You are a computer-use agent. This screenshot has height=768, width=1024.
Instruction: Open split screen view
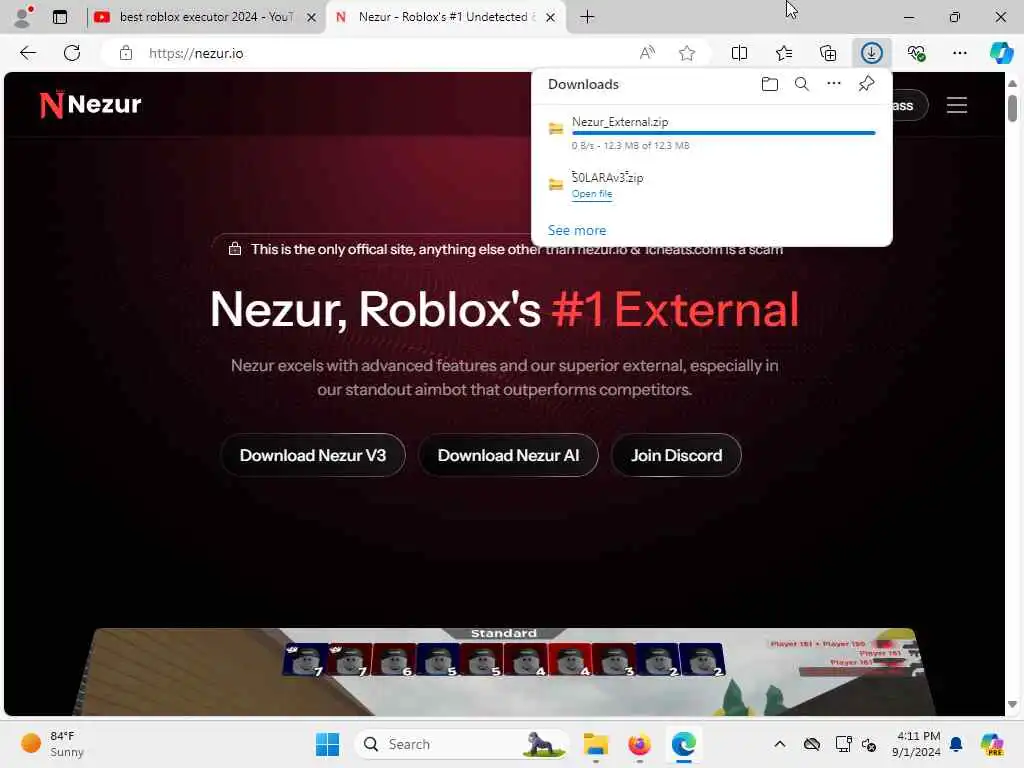(739, 53)
